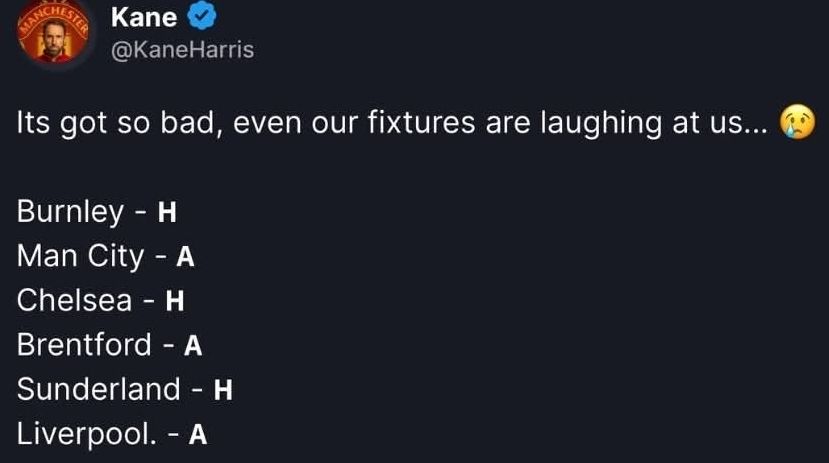
Task: Select the Brentford fixture name
Action: point(84,345)
